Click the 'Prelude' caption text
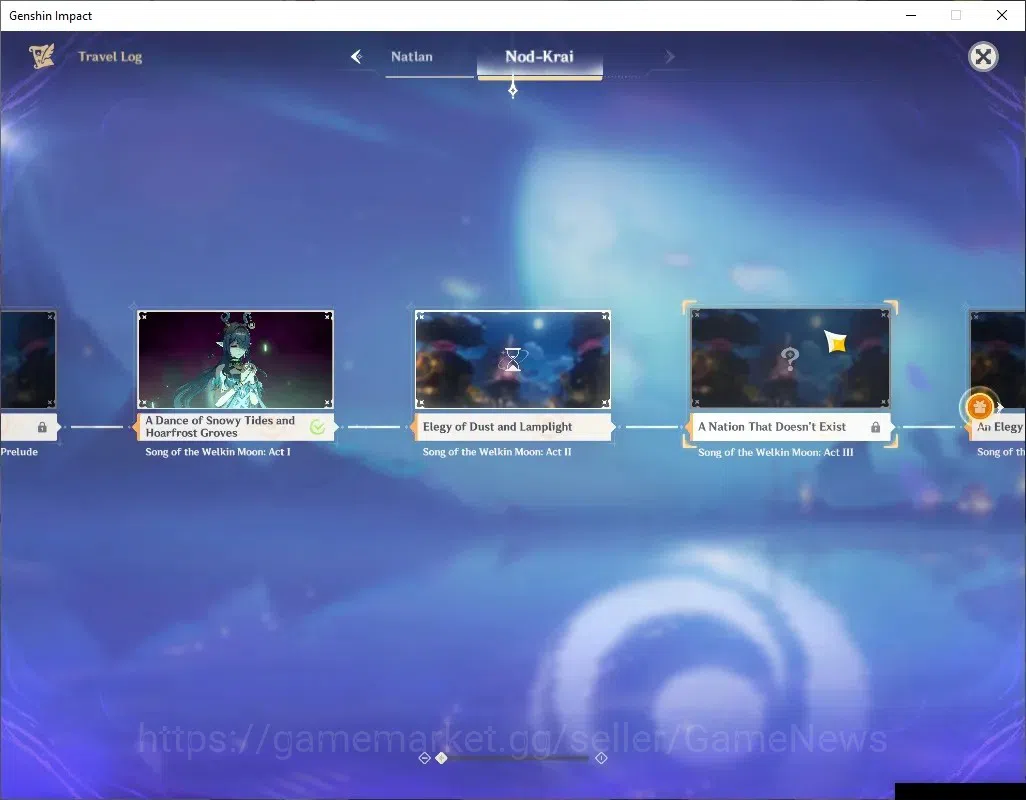This screenshot has width=1026, height=800. coord(19,452)
